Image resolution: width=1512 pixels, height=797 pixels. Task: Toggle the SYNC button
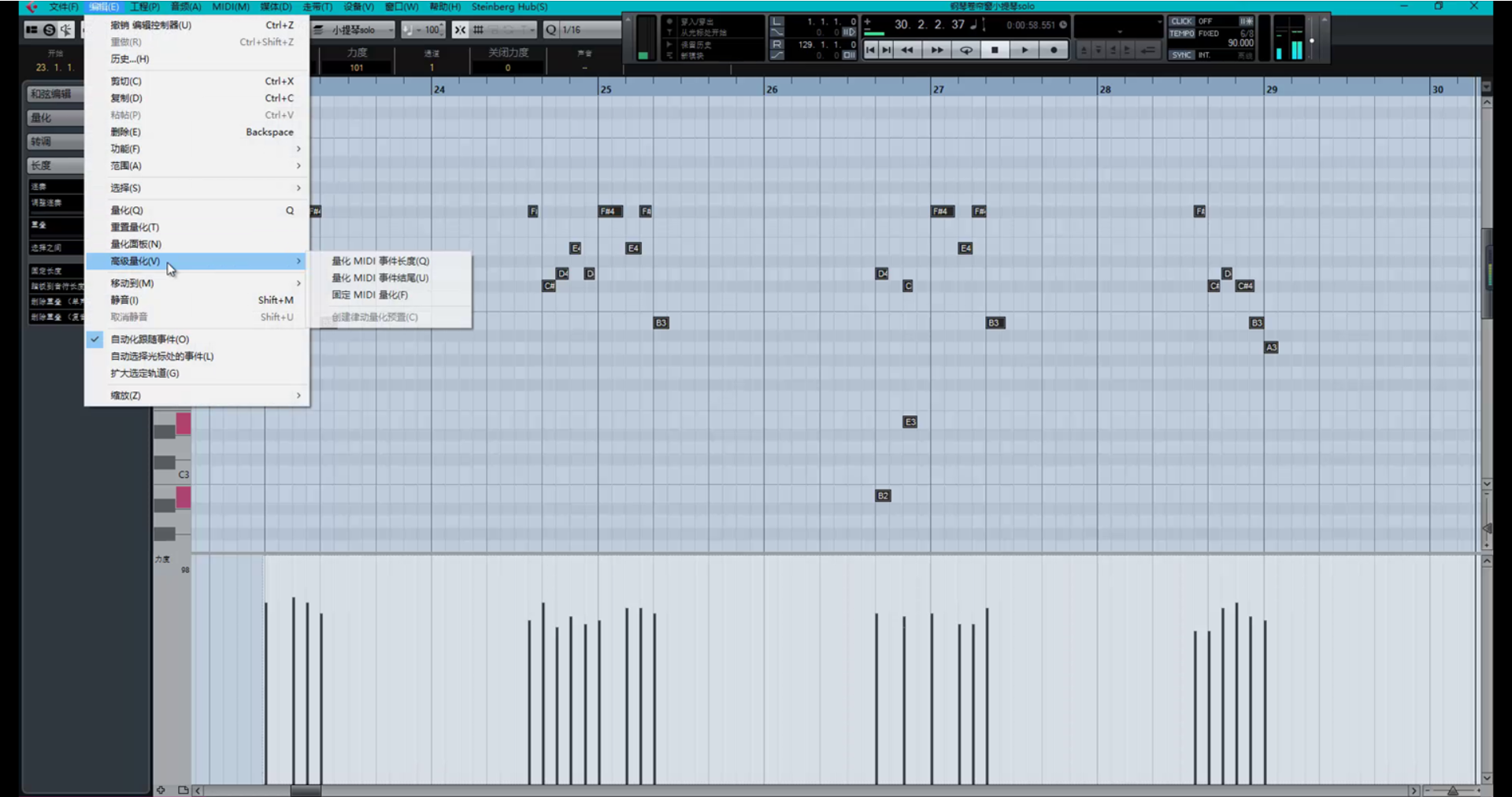click(x=1181, y=55)
